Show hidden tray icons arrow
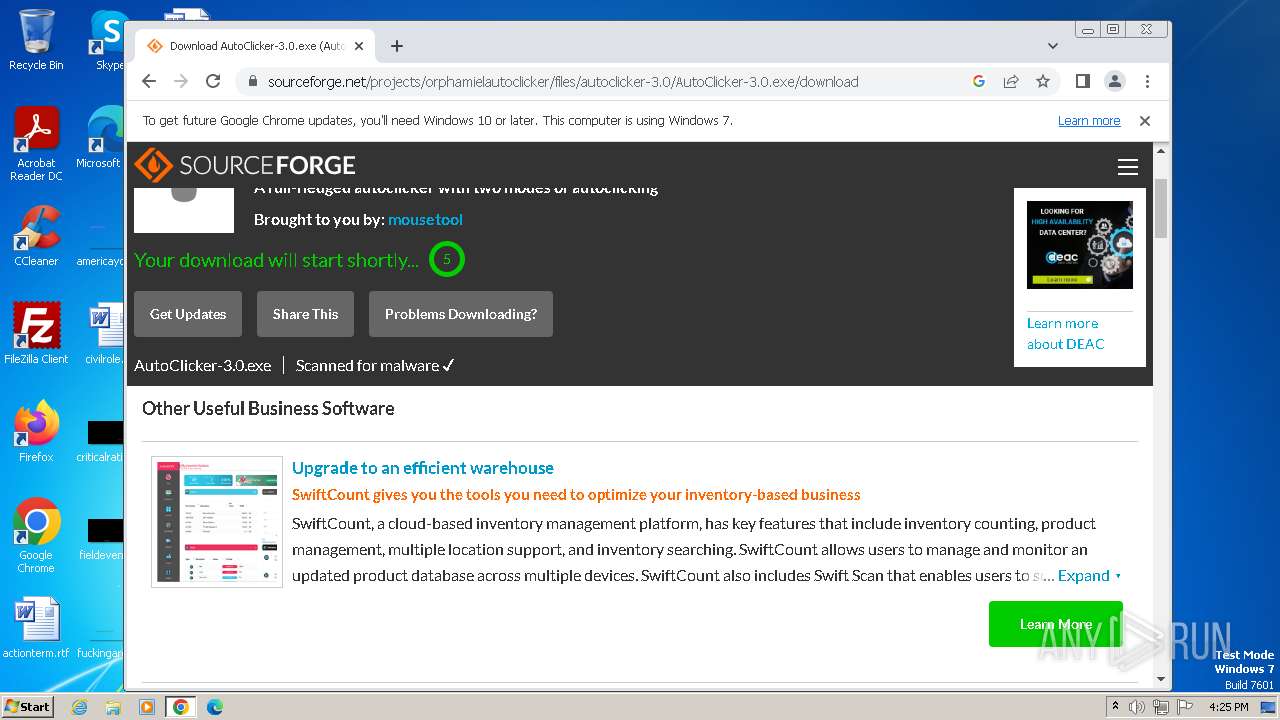Image resolution: width=1280 pixels, height=720 pixels. (1116, 706)
